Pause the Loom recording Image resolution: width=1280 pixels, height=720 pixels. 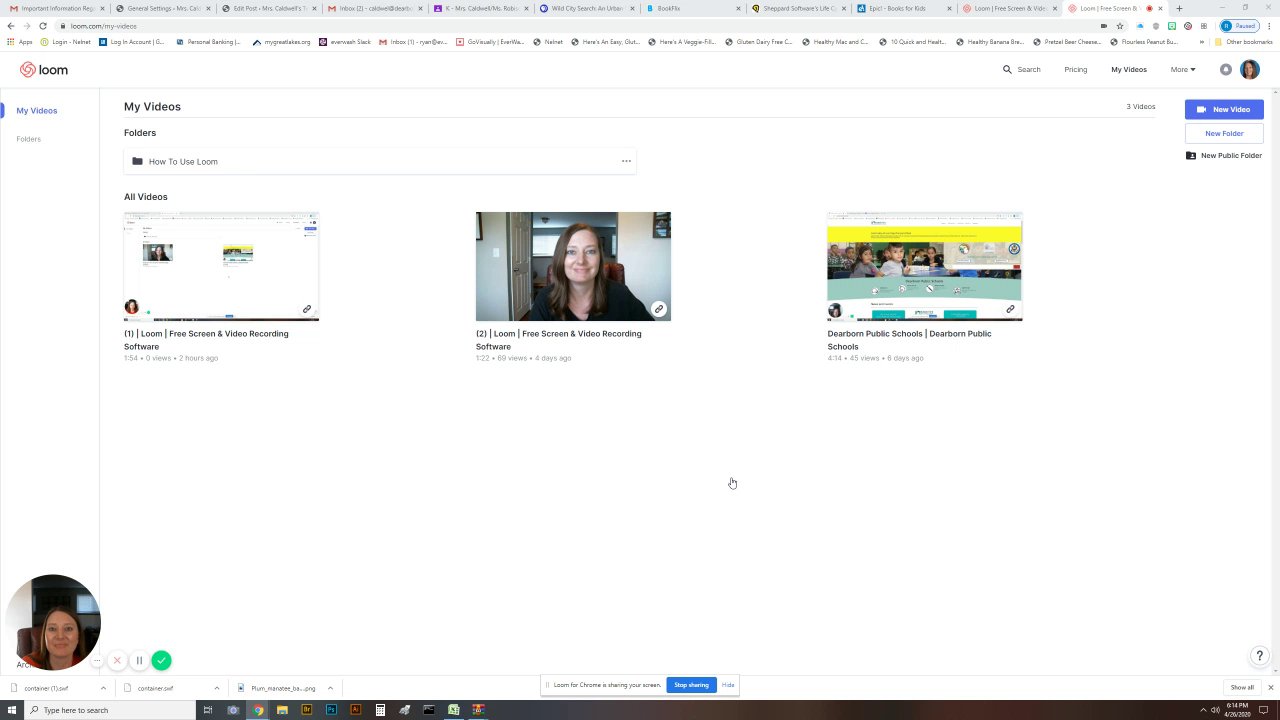(x=139, y=660)
